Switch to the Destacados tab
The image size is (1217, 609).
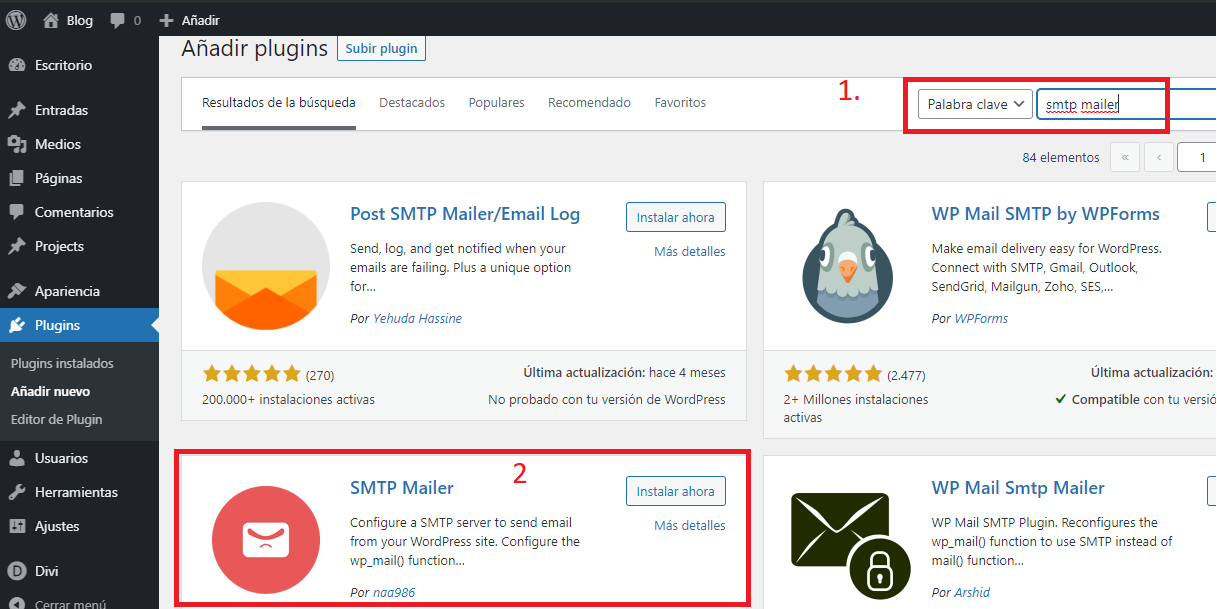tap(412, 103)
